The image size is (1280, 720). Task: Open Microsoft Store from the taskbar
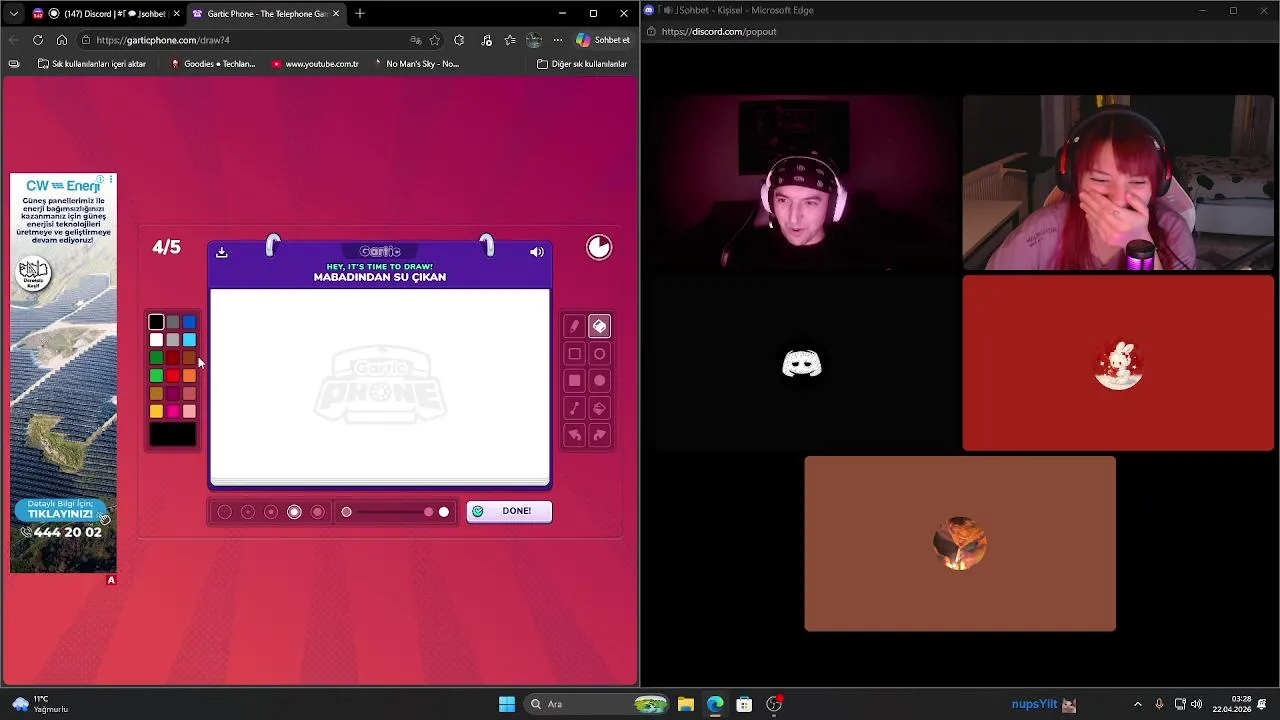(x=744, y=704)
